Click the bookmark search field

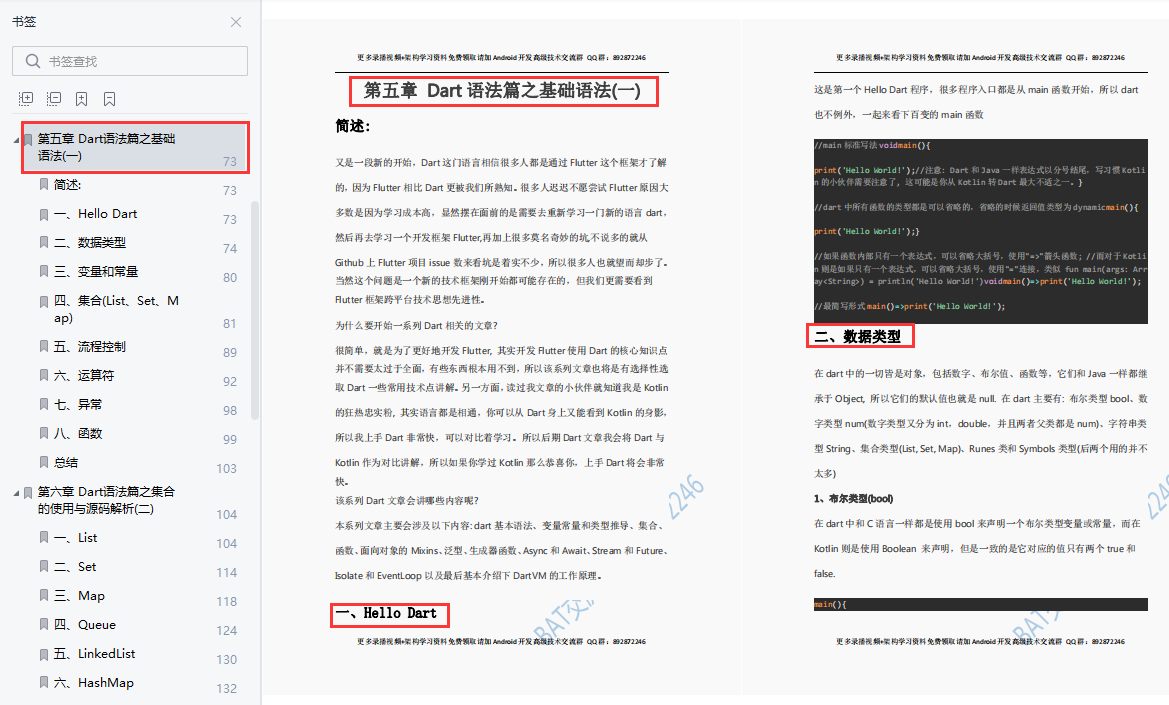[130, 61]
